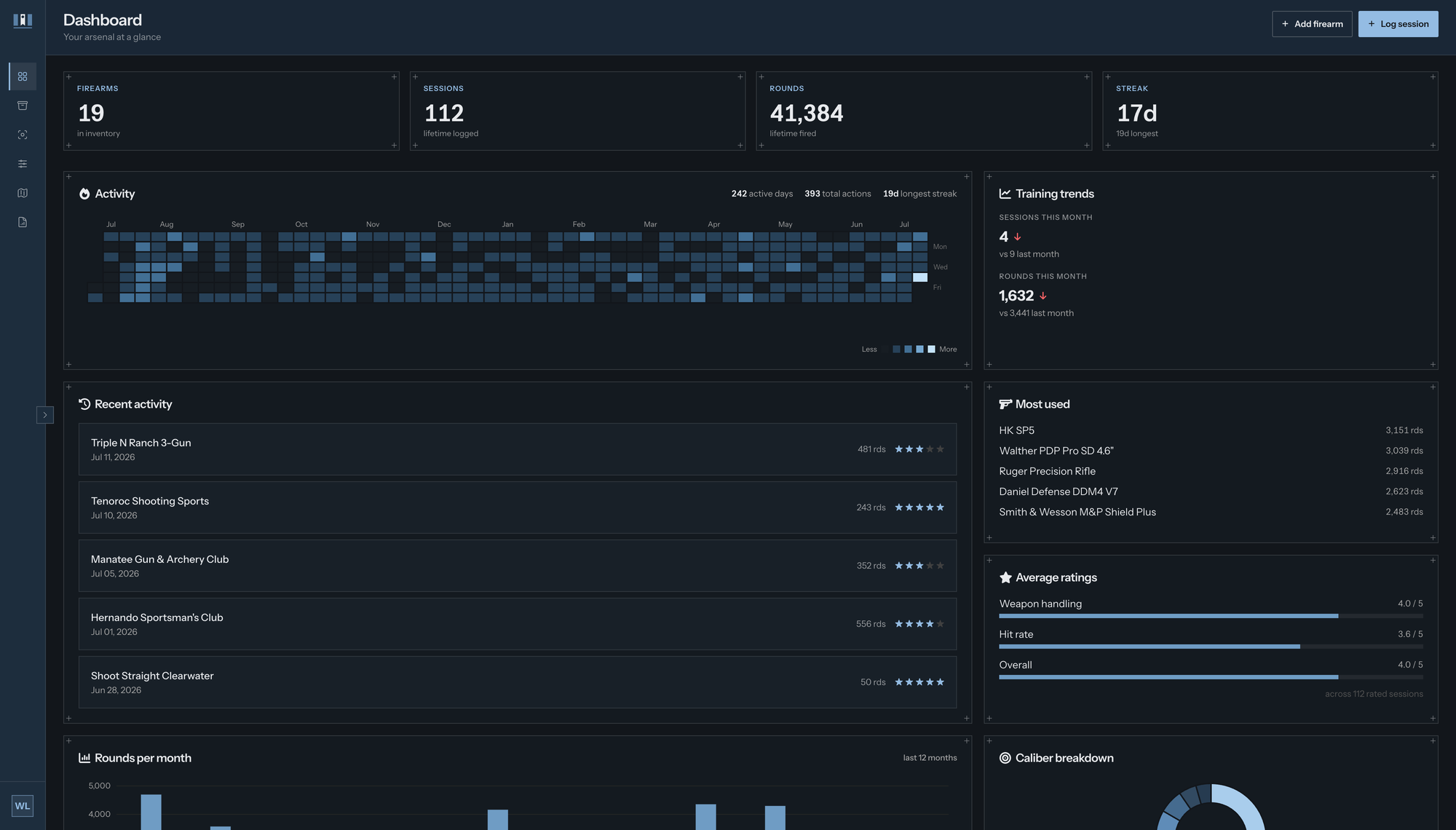Open the Hernando Sportsman's Club session
This screenshot has height=830, width=1456.
pyautogui.click(x=518, y=624)
